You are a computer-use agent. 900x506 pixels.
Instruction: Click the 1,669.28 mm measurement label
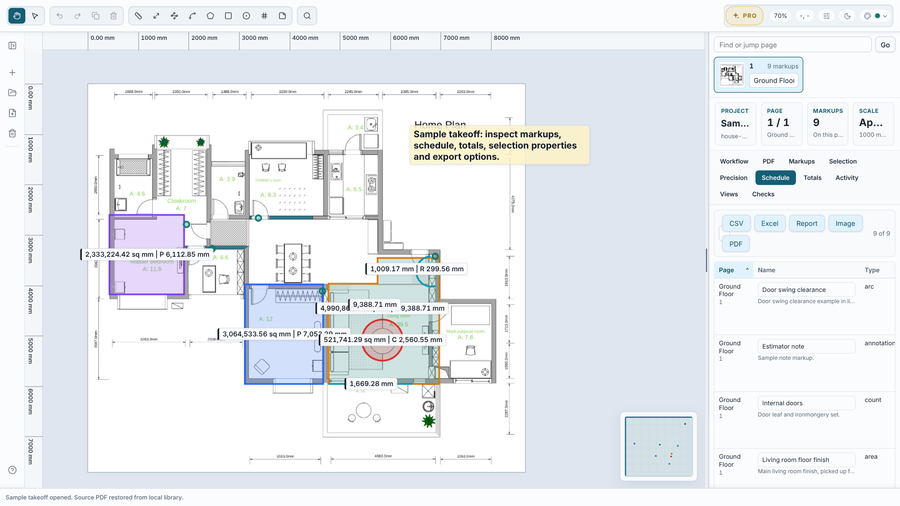pos(371,383)
